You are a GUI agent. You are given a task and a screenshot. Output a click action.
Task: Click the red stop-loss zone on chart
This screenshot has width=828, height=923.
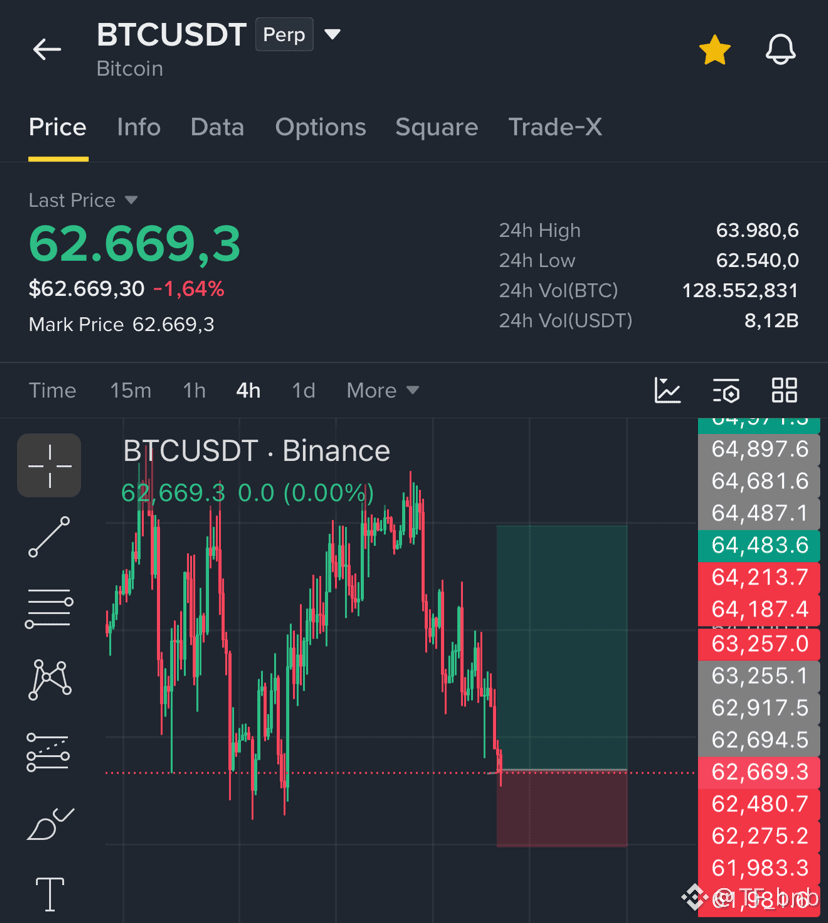[562, 809]
